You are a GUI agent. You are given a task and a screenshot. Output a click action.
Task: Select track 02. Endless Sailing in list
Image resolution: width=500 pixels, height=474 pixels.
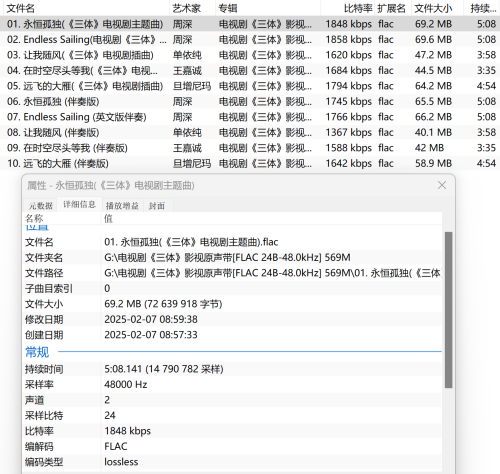(250, 39)
